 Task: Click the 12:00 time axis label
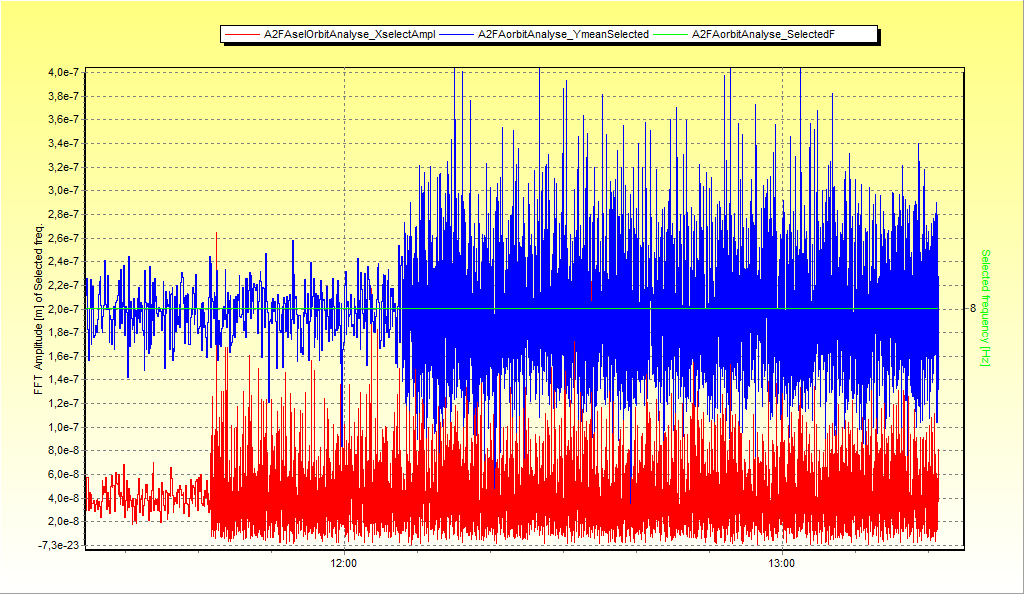(344, 564)
